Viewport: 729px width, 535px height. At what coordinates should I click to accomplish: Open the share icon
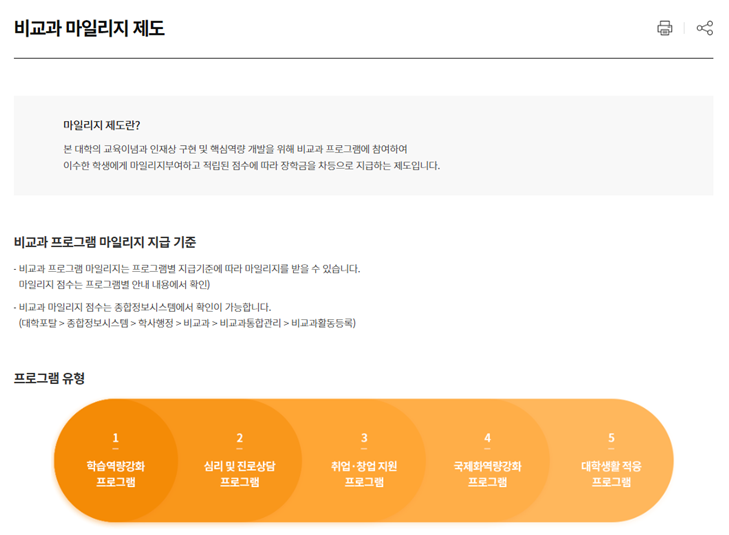pos(705,28)
